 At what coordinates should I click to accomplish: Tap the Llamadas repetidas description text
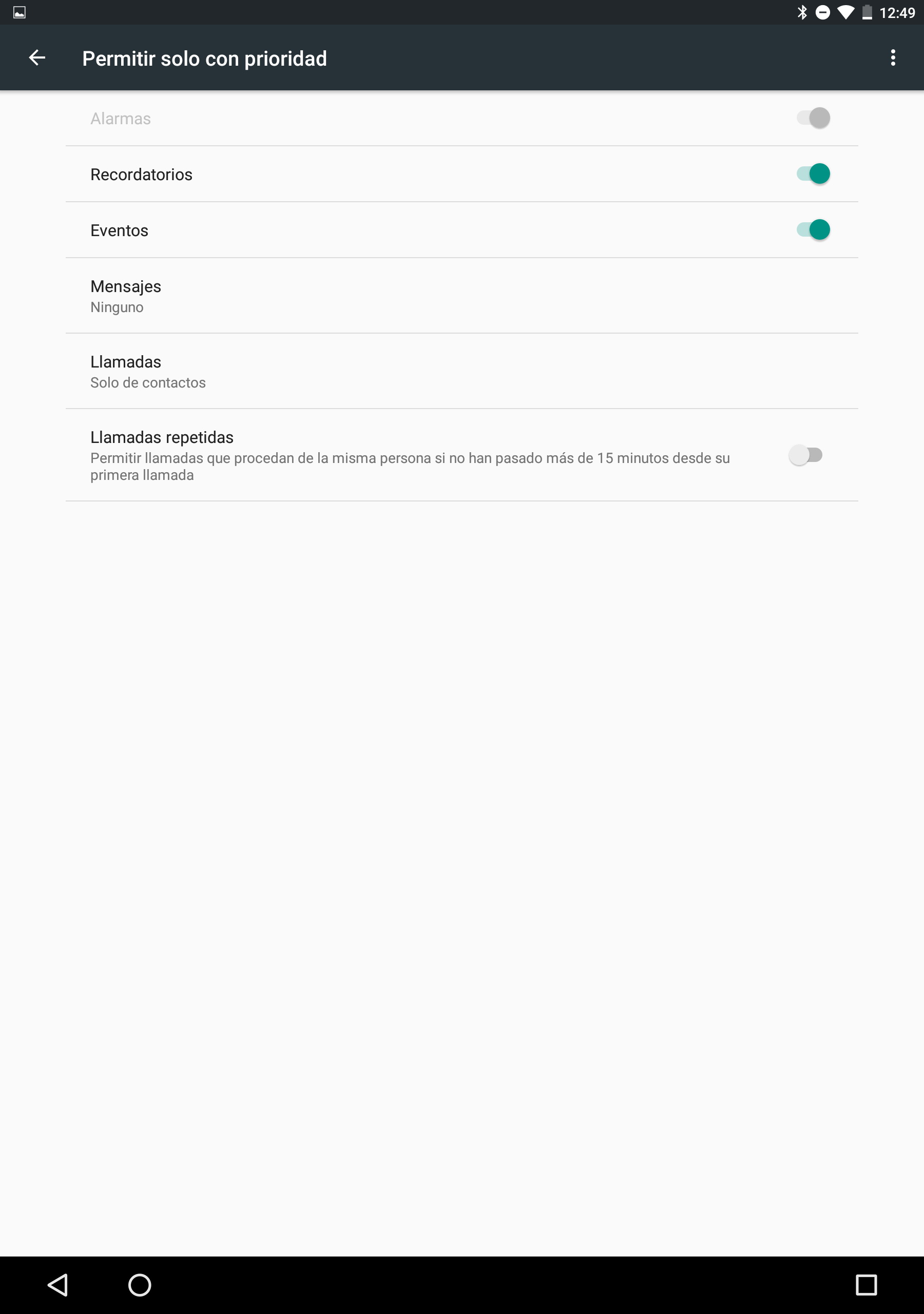tap(410, 467)
